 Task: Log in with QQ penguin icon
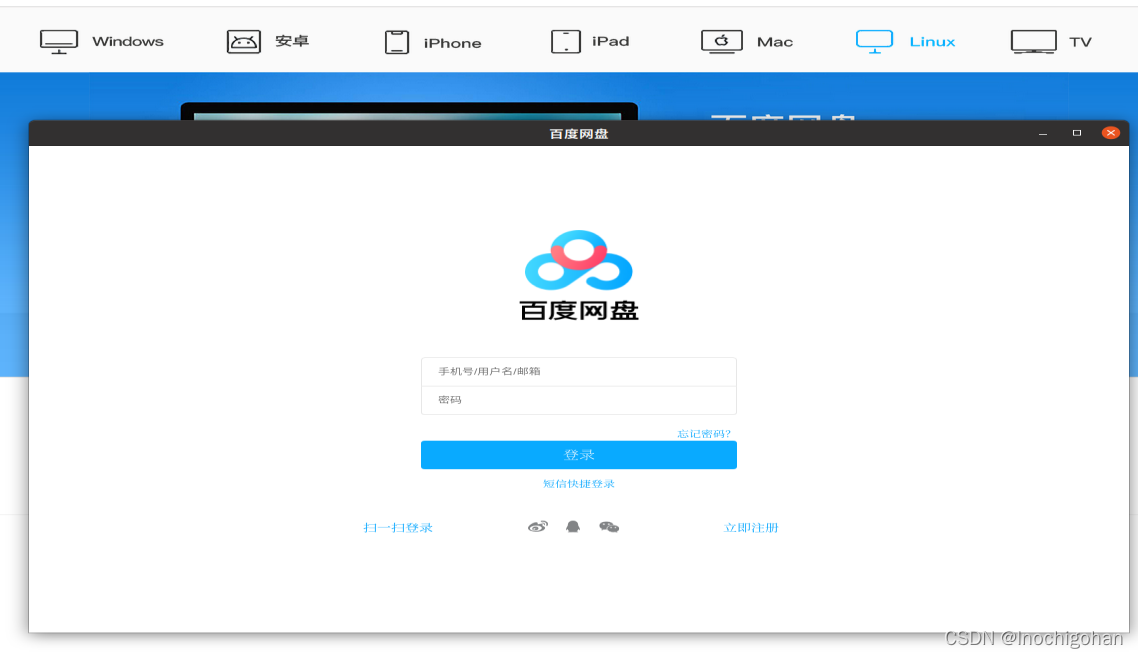[x=573, y=527]
